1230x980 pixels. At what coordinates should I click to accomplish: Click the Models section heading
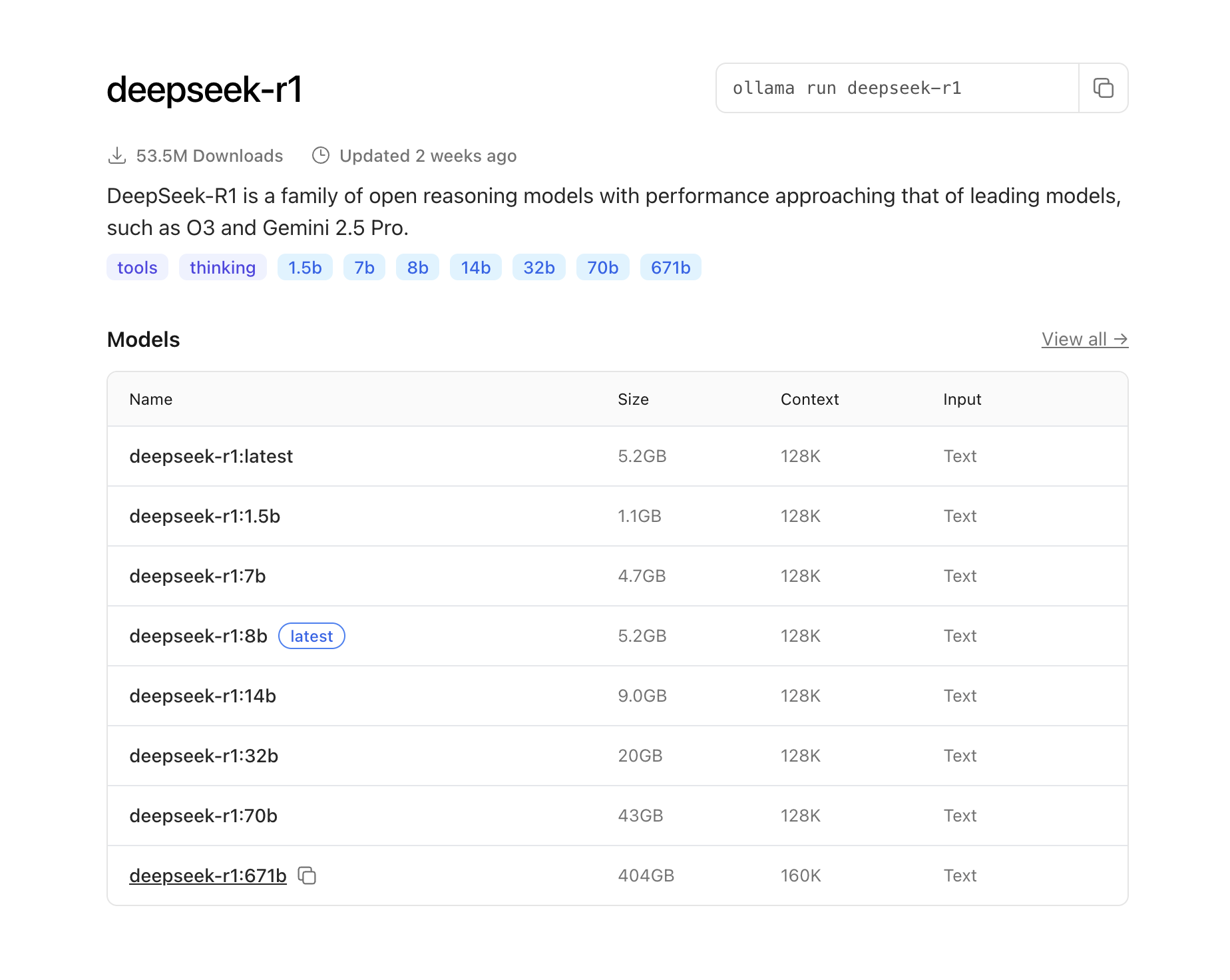point(144,340)
